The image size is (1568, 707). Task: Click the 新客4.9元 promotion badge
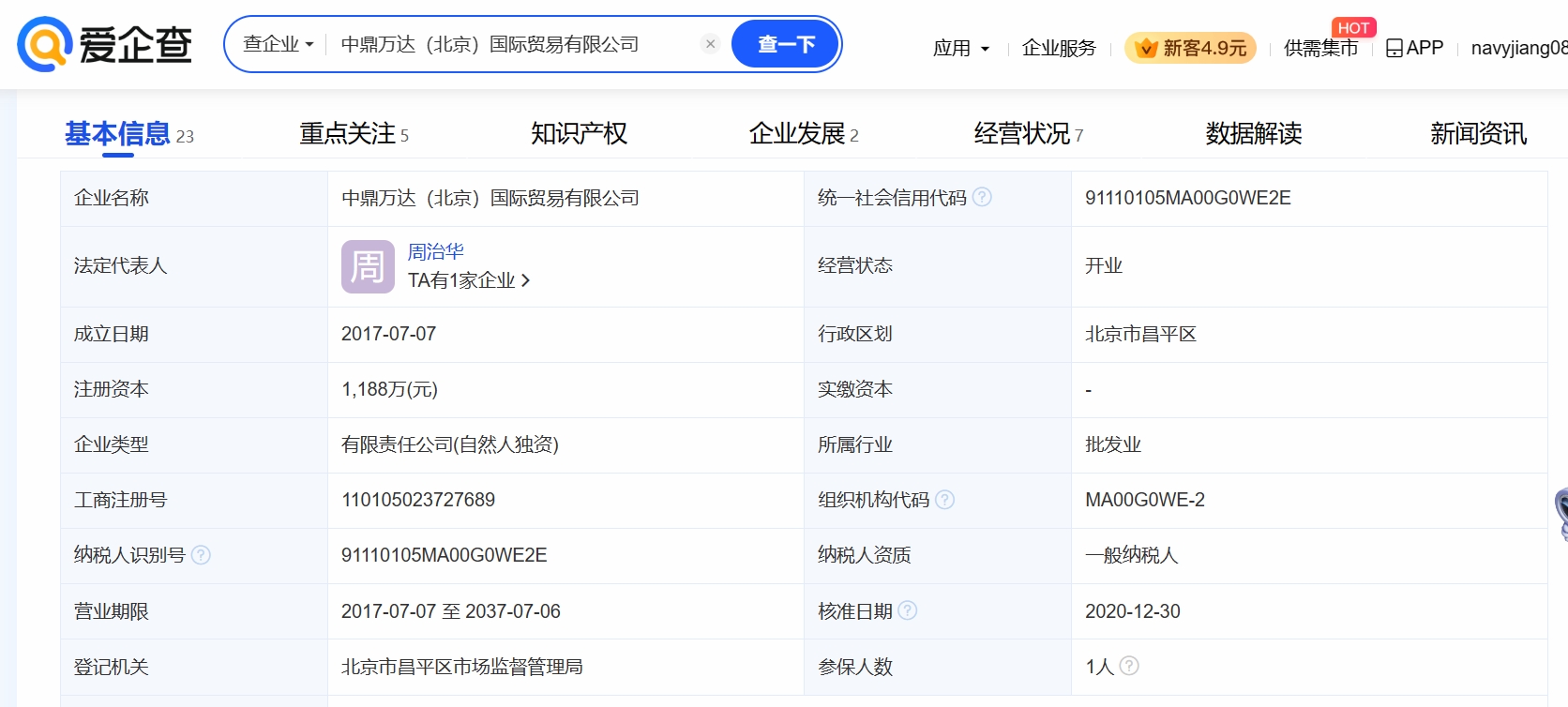pyautogui.click(x=1190, y=48)
